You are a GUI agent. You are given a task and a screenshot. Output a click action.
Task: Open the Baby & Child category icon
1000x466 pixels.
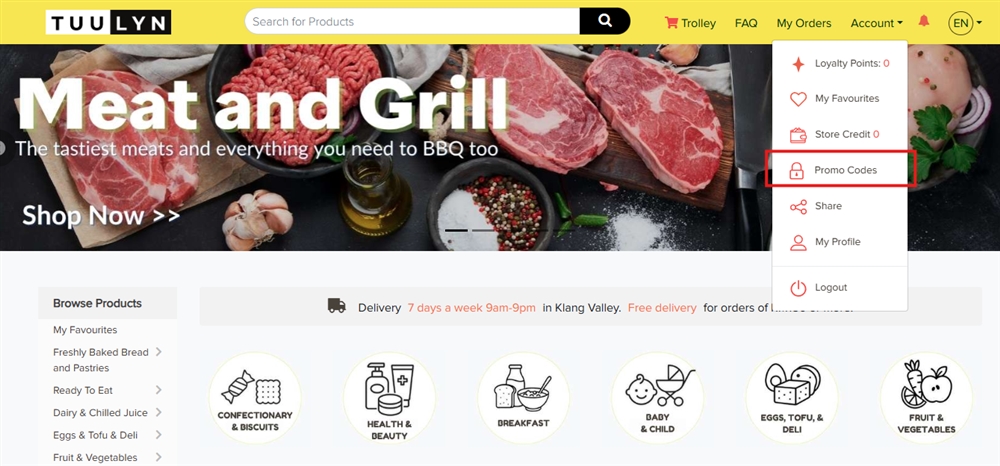[658, 398]
